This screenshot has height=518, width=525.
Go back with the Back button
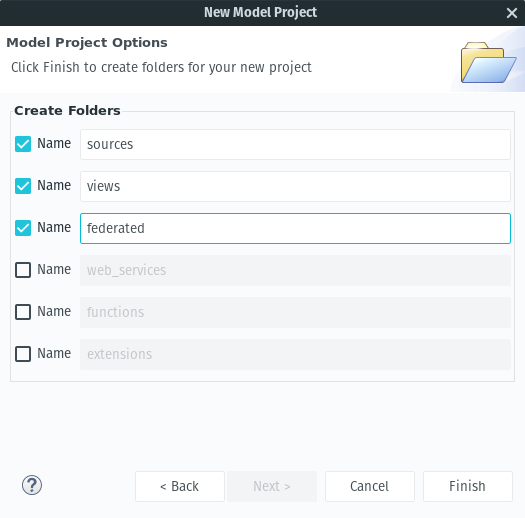point(180,487)
